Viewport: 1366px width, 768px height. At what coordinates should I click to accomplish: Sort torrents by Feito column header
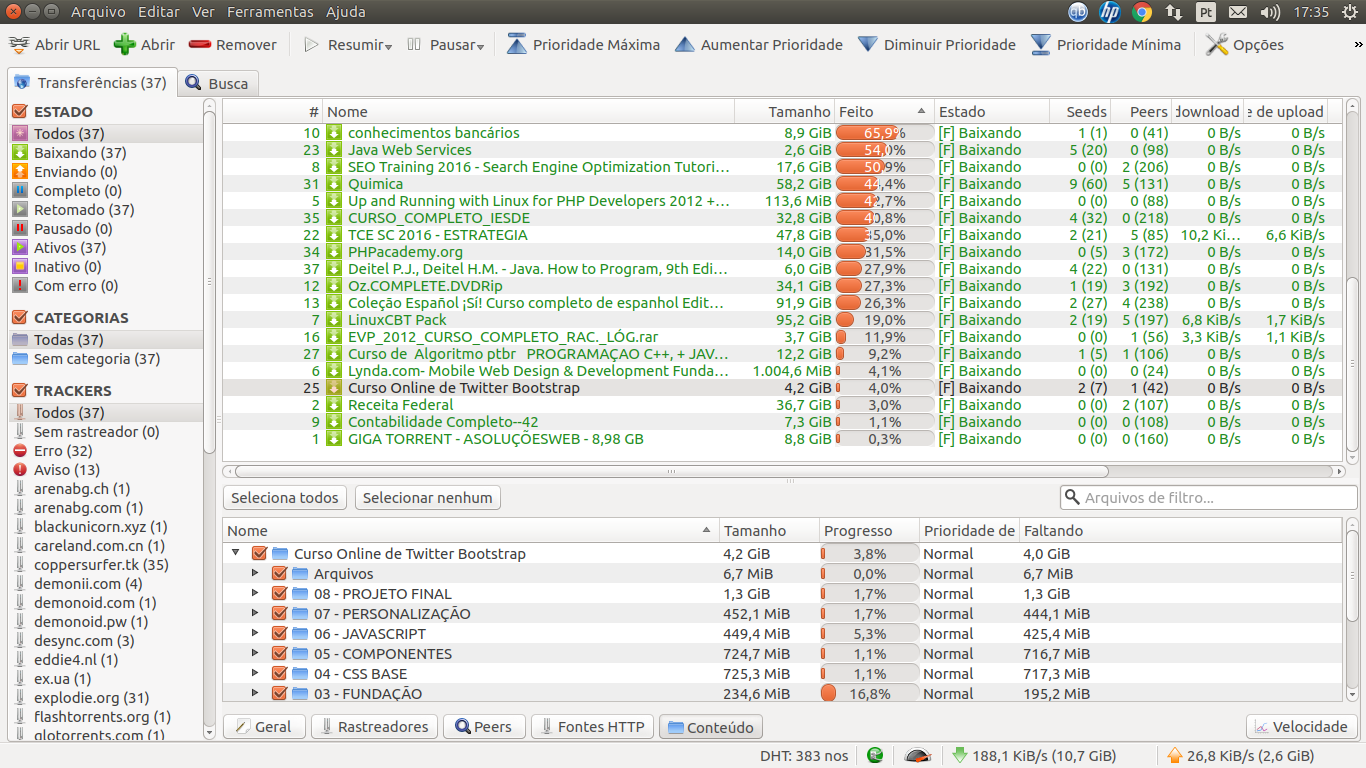pos(884,112)
